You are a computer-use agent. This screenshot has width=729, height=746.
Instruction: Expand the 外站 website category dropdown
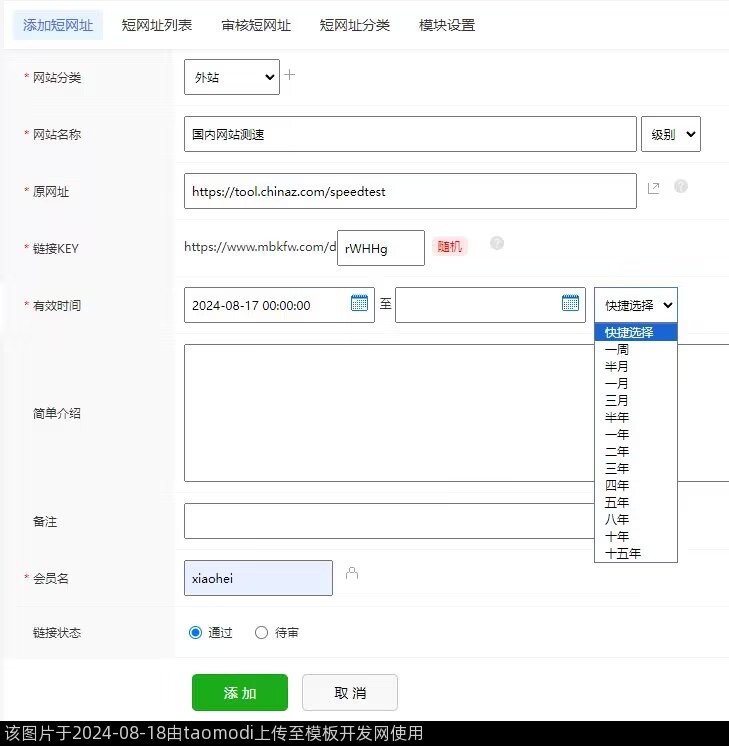coord(231,77)
